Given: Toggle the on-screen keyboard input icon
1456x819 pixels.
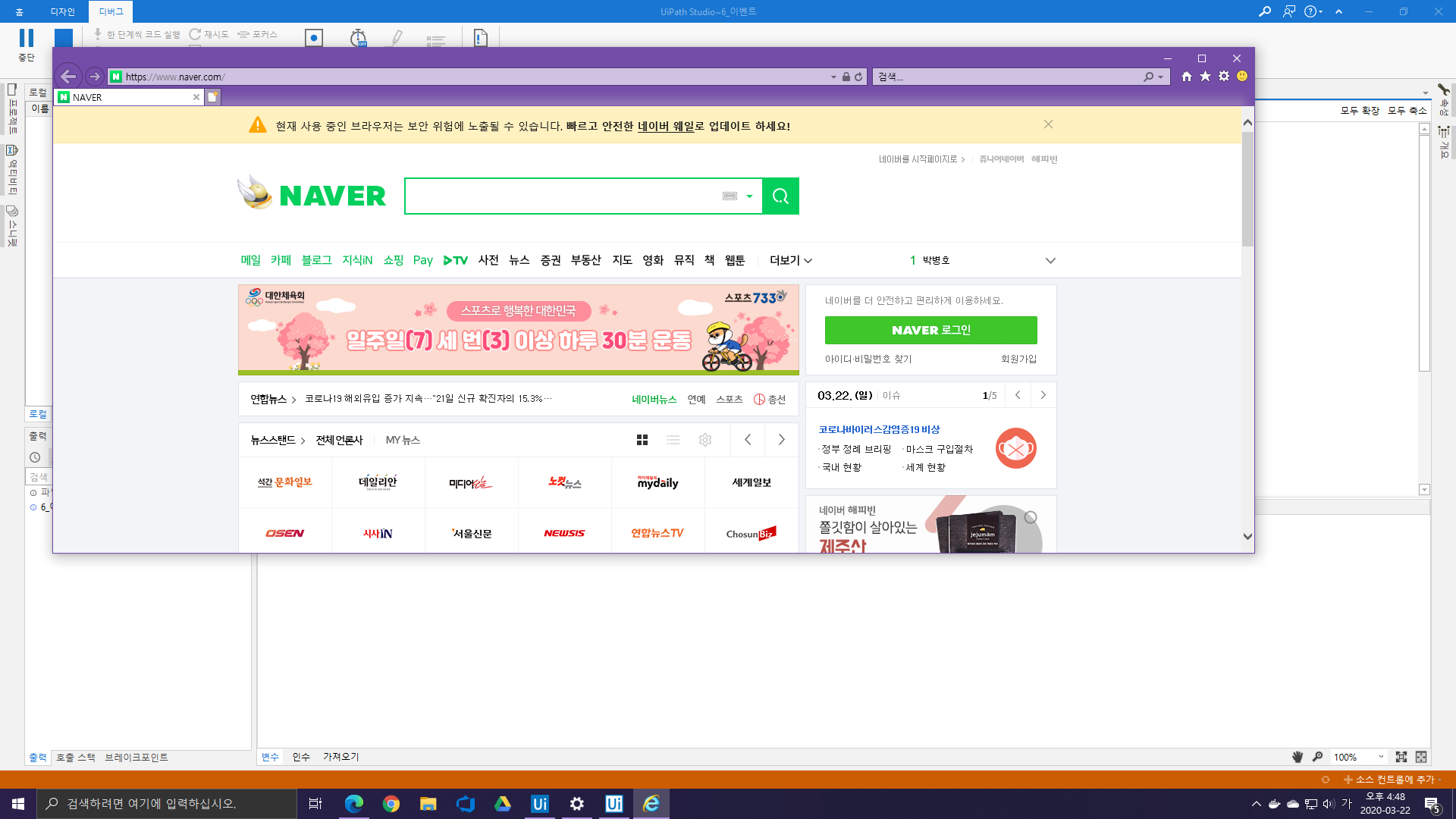Looking at the screenshot, I should coord(730,196).
